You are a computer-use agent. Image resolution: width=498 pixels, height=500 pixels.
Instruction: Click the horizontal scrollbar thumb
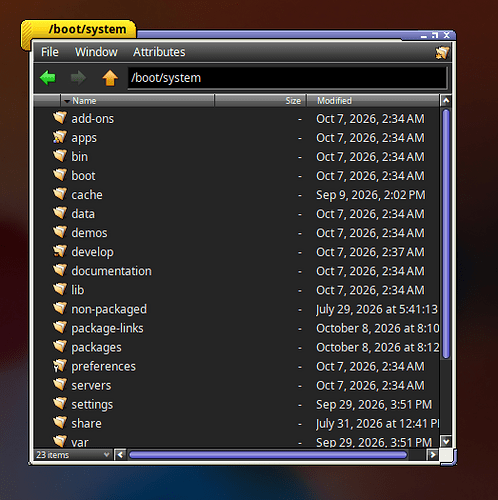268,455
